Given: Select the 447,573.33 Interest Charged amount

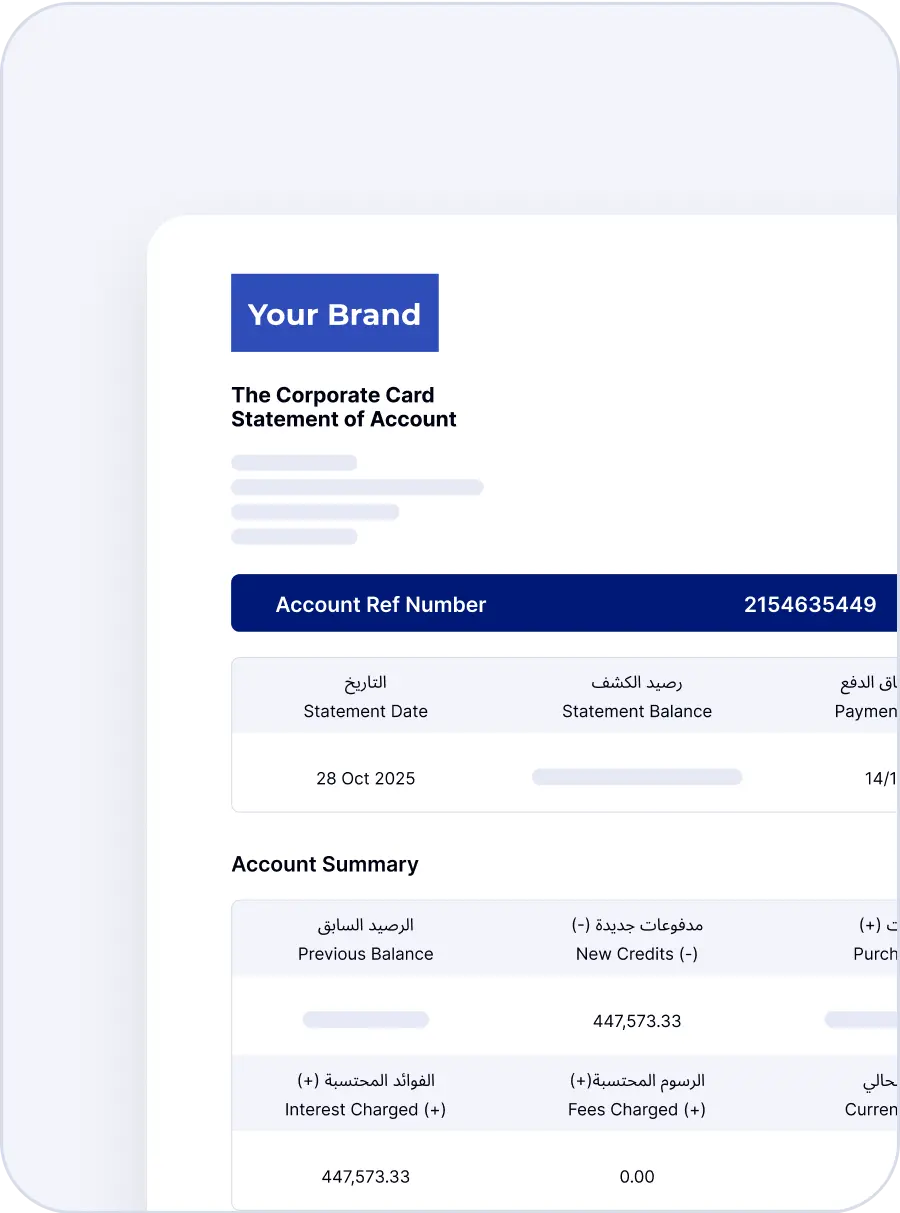Looking at the screenshot, I should 365,1176.
